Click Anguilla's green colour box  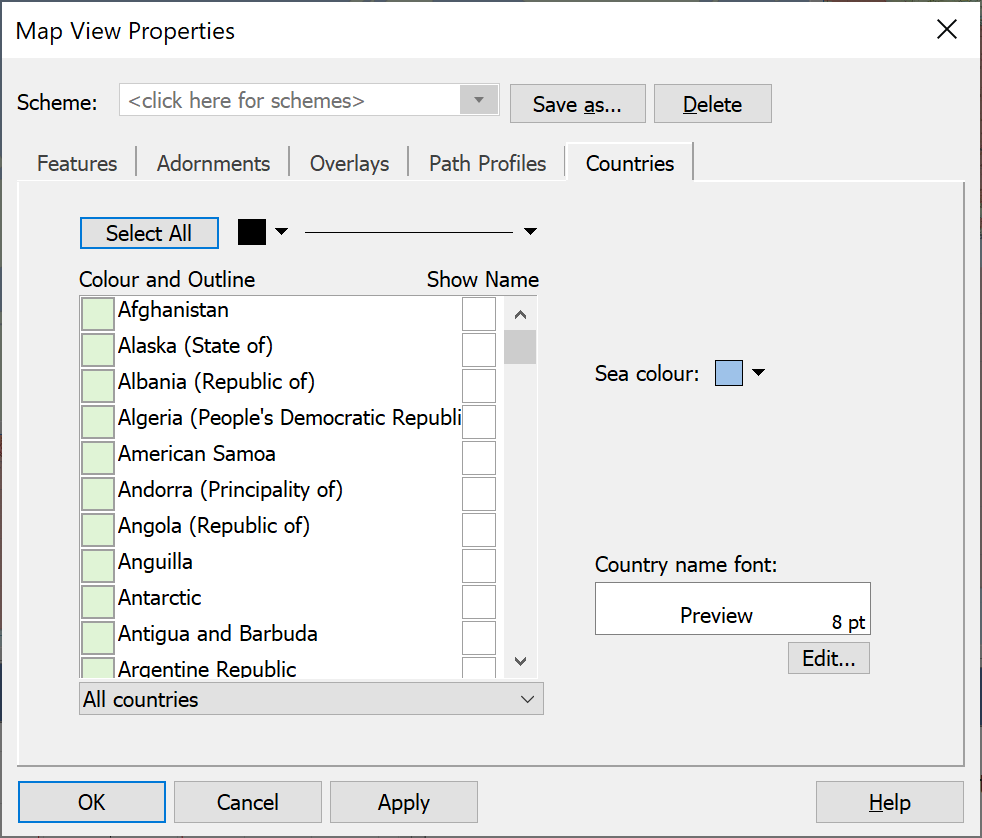click(98, 566)
